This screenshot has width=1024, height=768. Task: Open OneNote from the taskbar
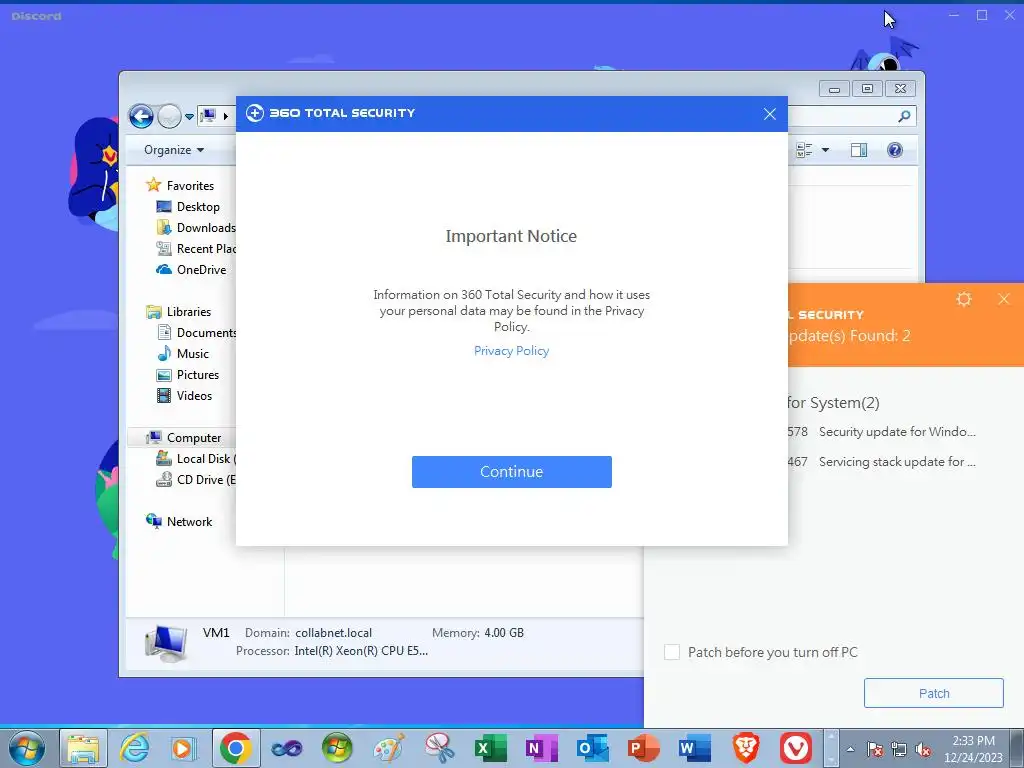(541, 748)
